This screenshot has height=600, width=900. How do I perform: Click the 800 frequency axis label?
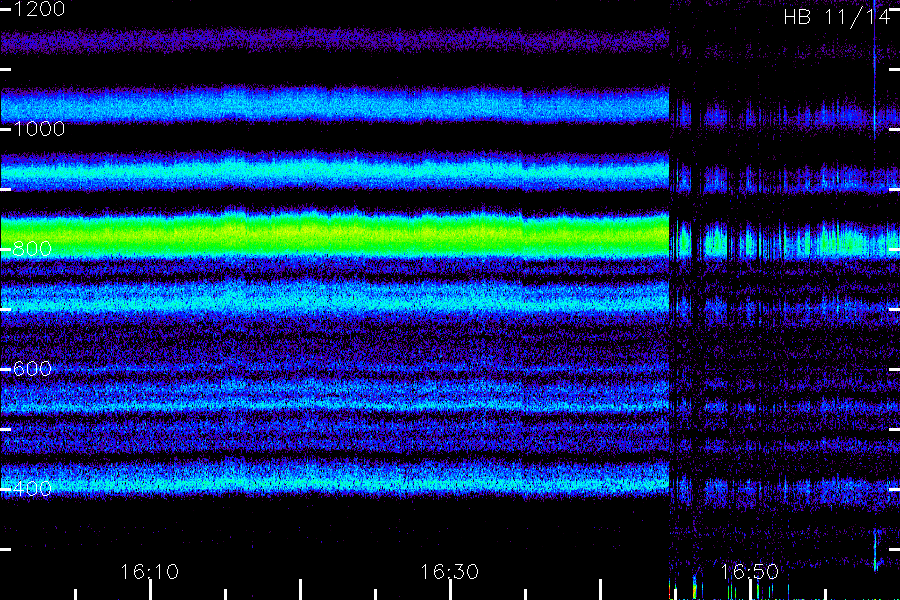pos(32,249)
